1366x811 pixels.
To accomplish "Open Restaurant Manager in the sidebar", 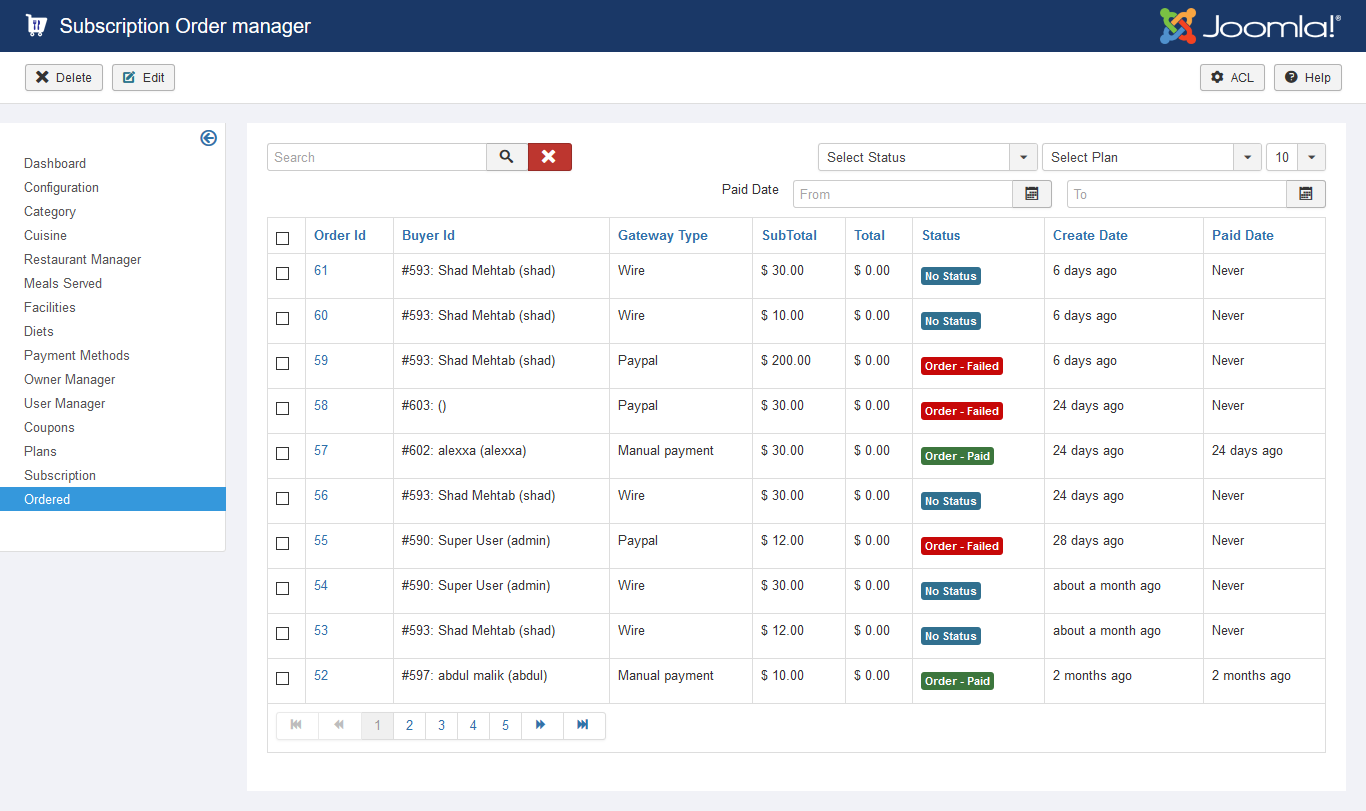I will click(83, 259).
